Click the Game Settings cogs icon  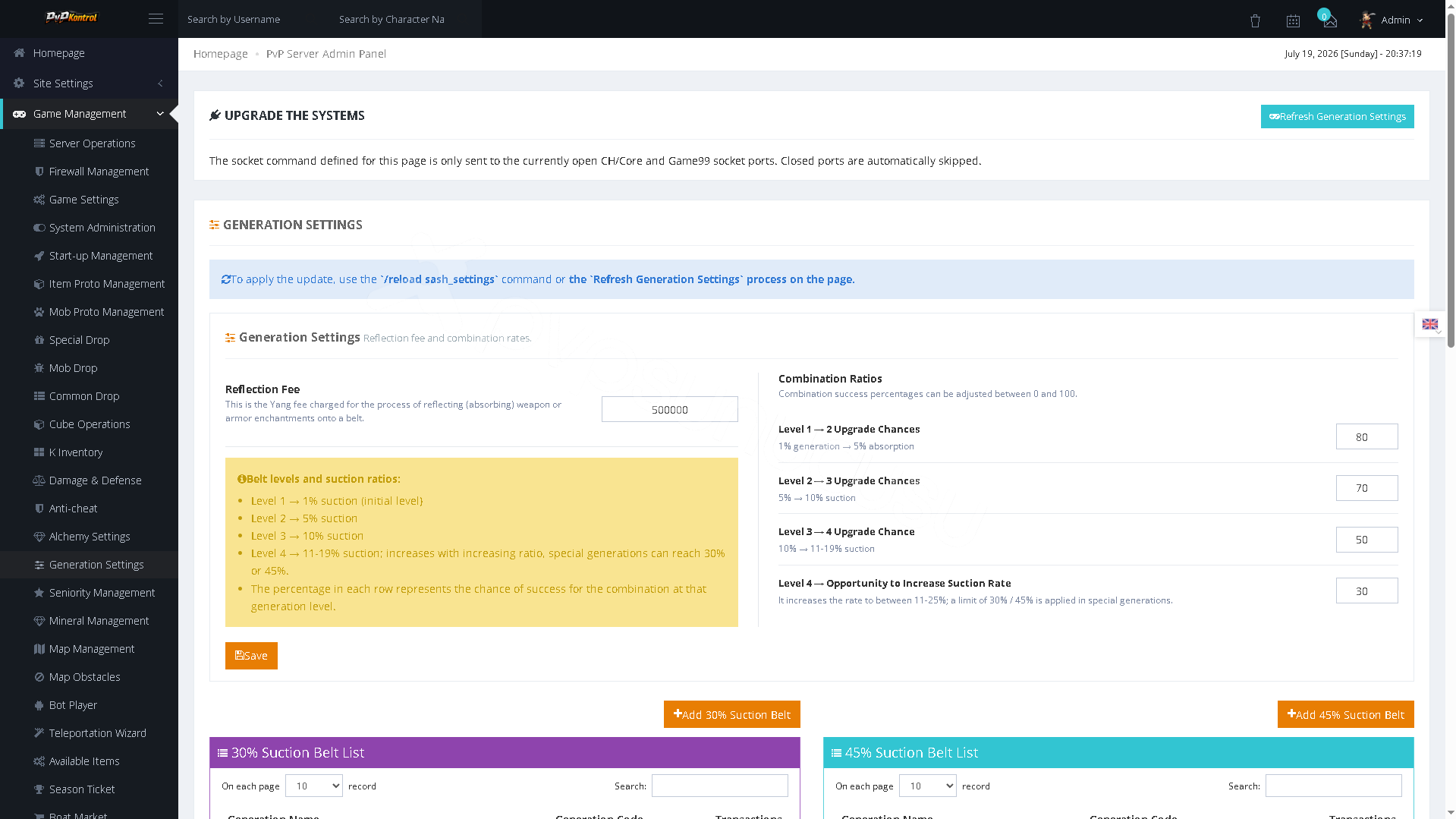pyautogui.click(x=39, y=200)
